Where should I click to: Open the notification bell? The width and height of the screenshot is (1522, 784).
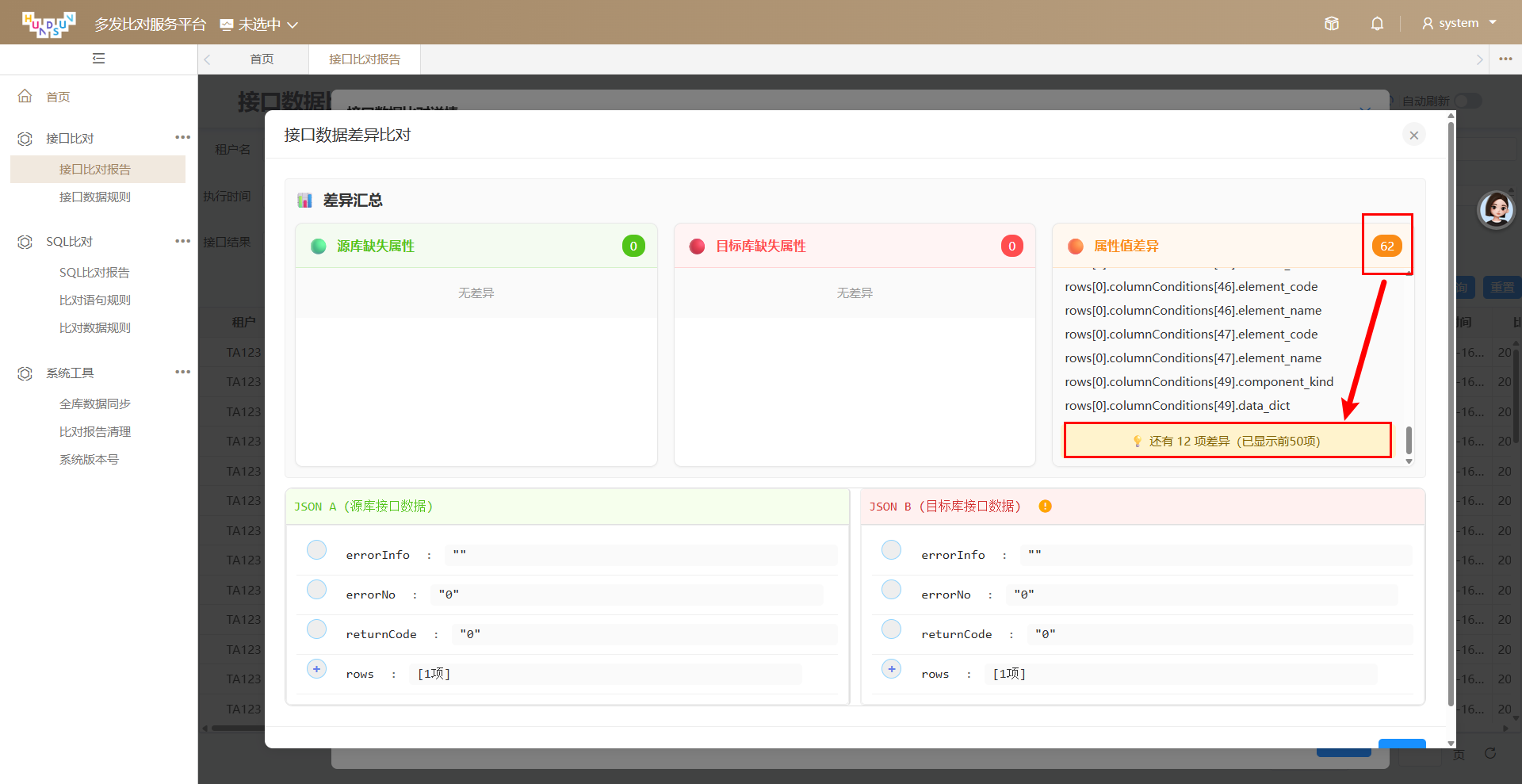(x=1377, y=24)
